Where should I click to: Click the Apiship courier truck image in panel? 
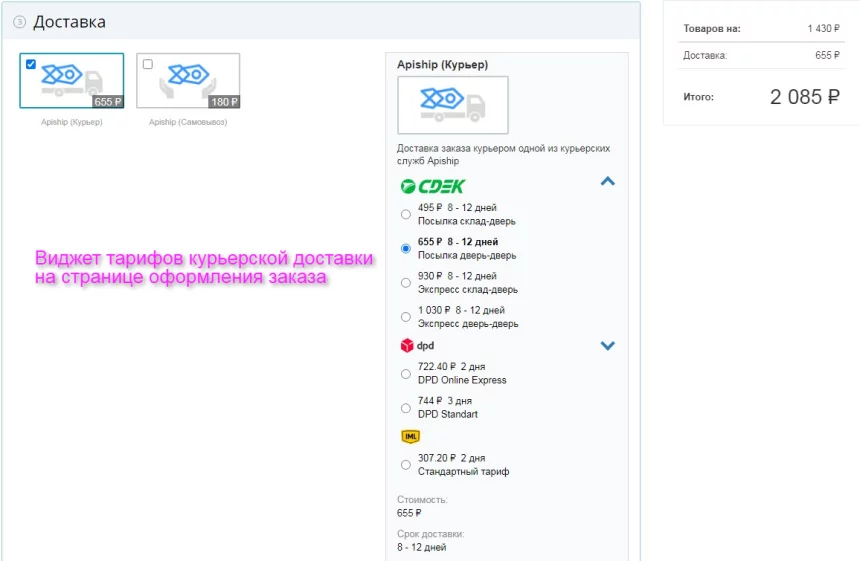coord(452,105)
